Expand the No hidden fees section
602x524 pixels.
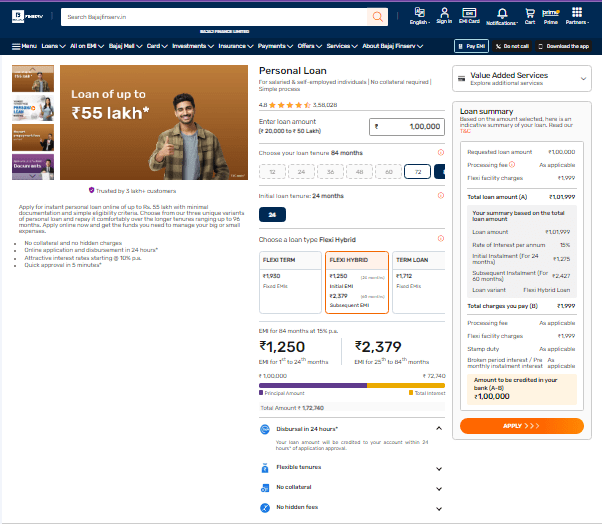click(439, 507)
